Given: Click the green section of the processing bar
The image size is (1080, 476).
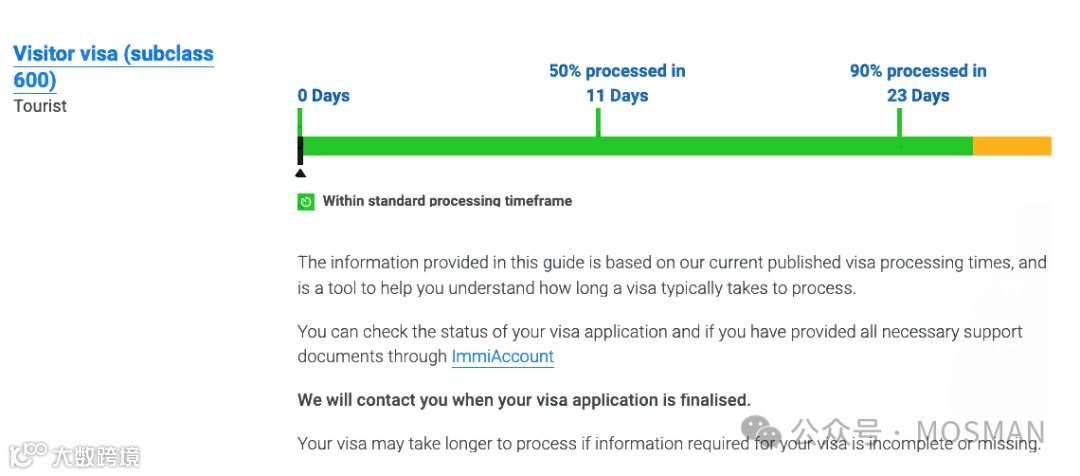Looking at the screenshot, I should pos(637,146).
